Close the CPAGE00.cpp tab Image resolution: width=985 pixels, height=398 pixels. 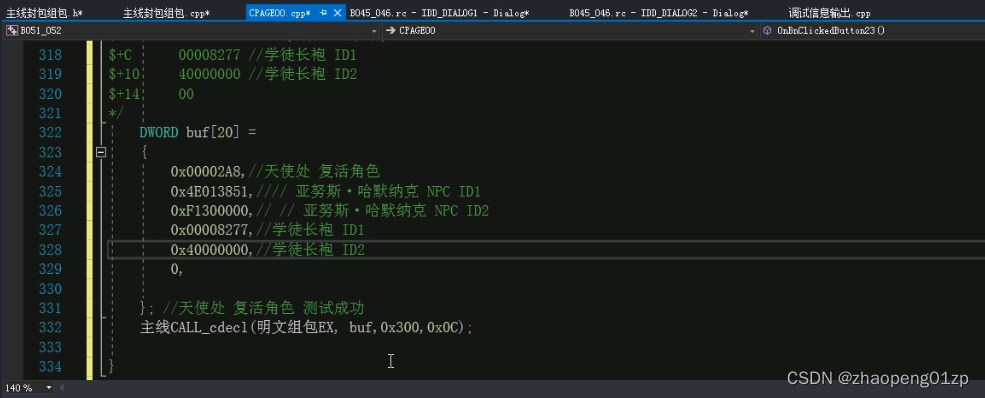click(337, 13)
